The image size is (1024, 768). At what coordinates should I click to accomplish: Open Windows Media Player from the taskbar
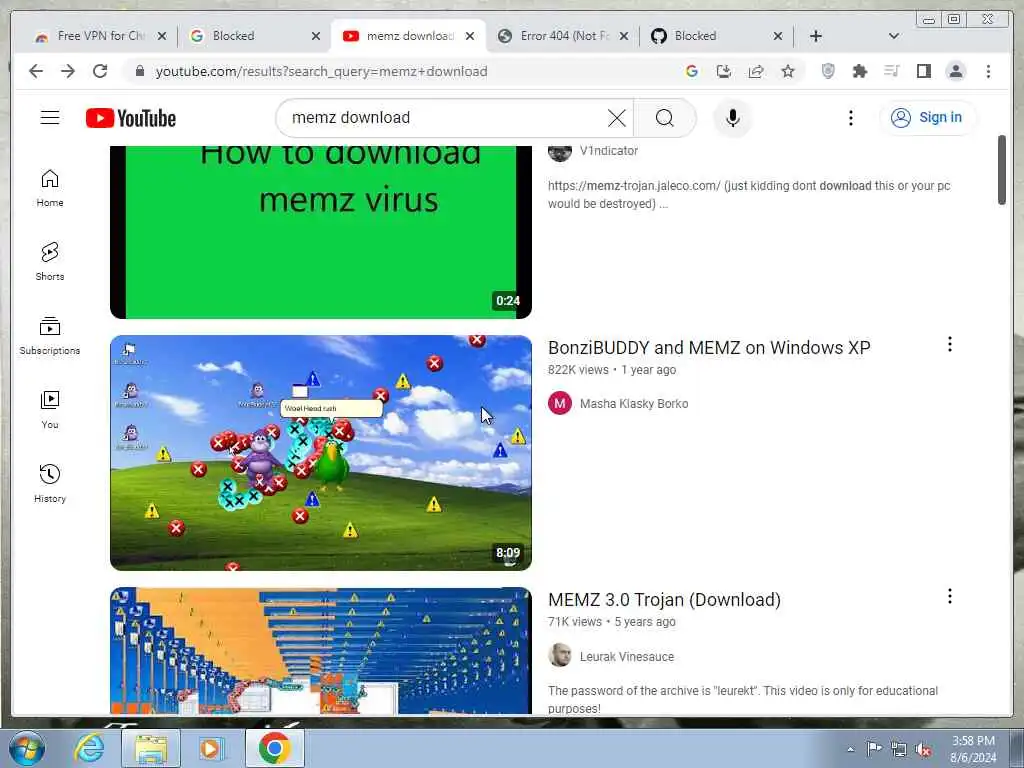pyautogui.click(x=211, y=748)
